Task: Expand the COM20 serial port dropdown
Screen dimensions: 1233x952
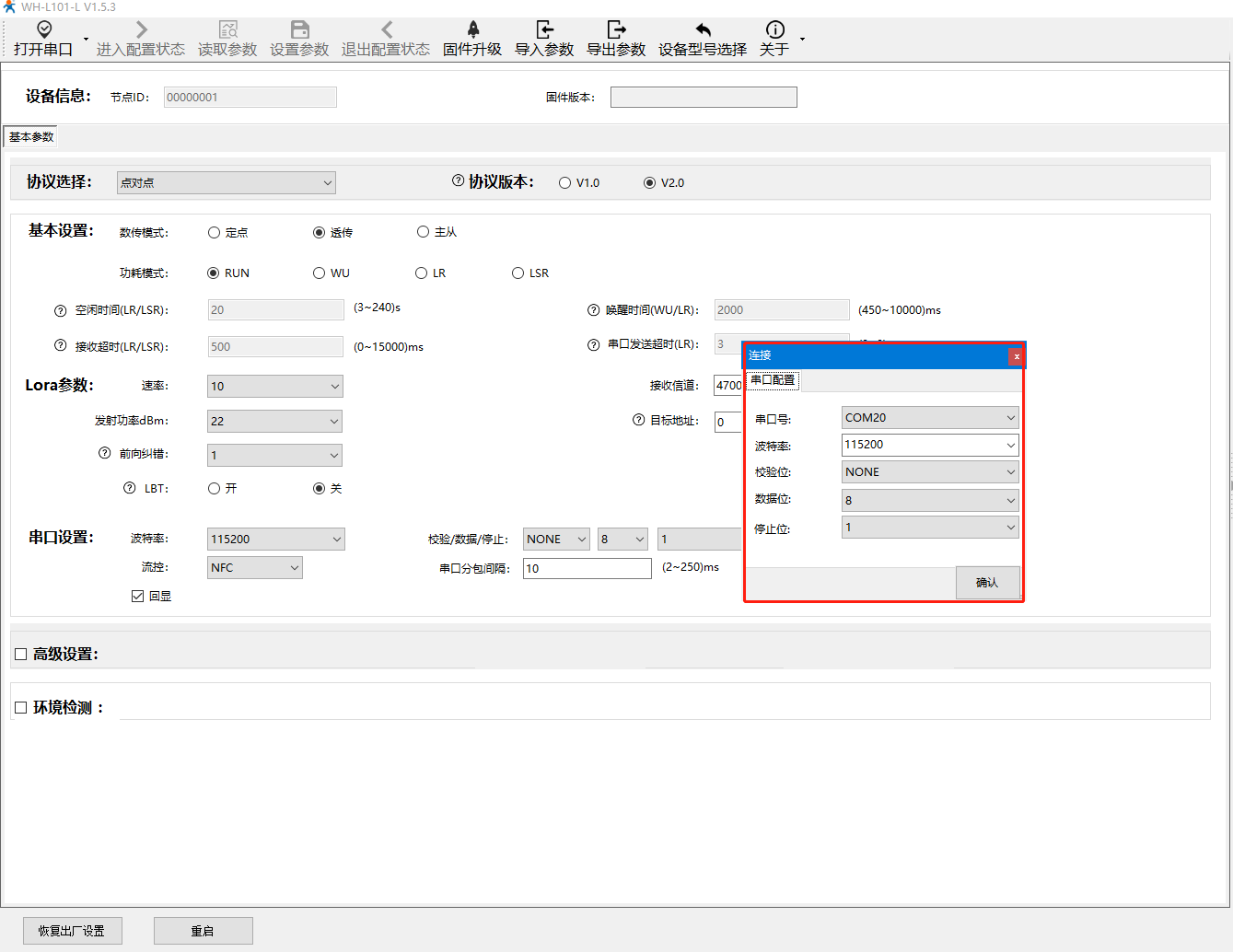Action: [929, 418]
